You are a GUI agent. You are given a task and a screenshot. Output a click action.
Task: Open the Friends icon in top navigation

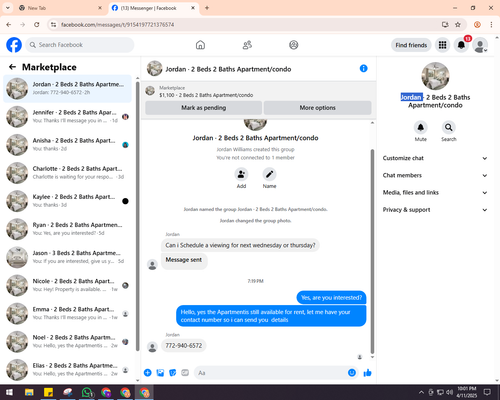[247, 45]
